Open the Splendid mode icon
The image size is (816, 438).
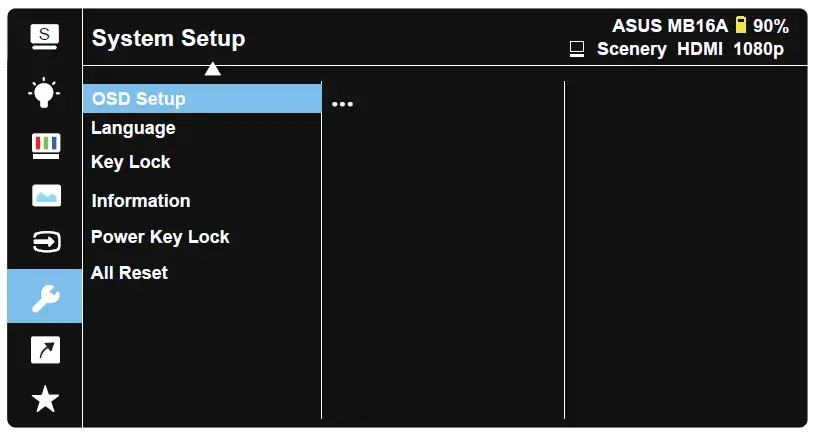pyautogui.click(x=45, y=36)
